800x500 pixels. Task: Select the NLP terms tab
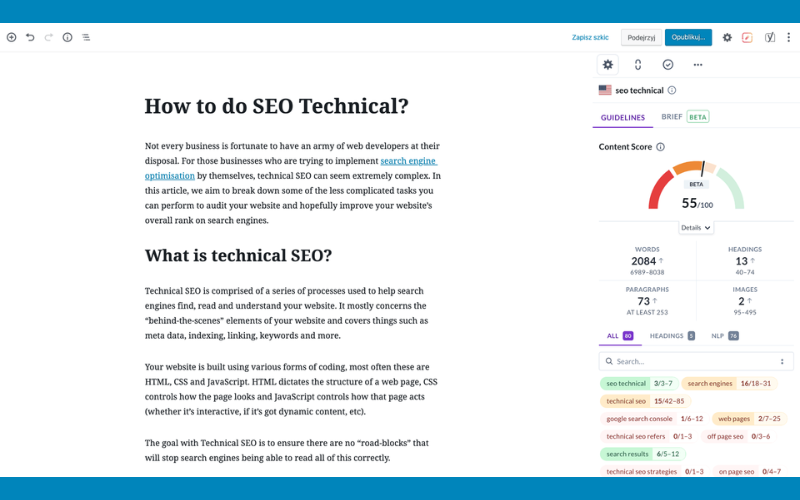pyautogui.click(x=725, y=336)
